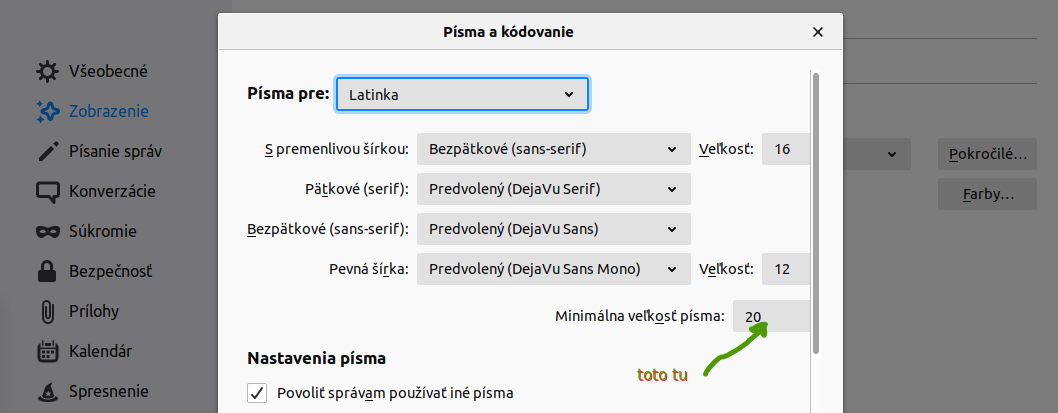Click the Bezpečnosť padlock icon
This screenshot has width=1058, height=413.
tap(47, 272)
